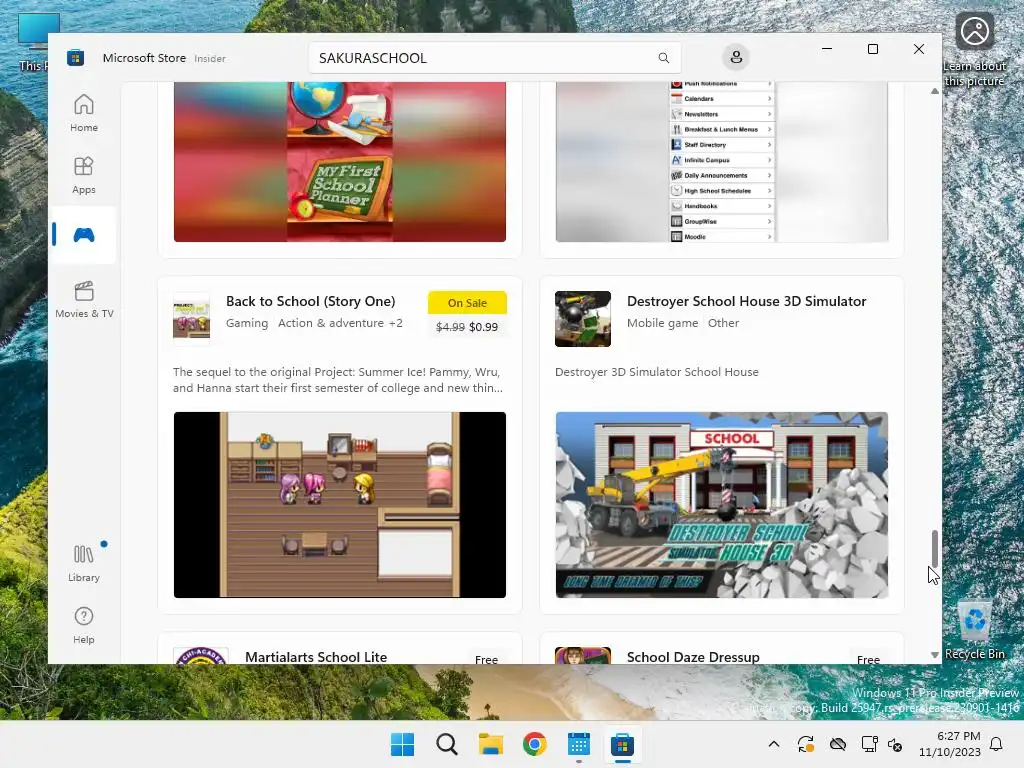Click the sync refresh tray icon
This screenshot has width=1024, height=768.
[805, 744]
